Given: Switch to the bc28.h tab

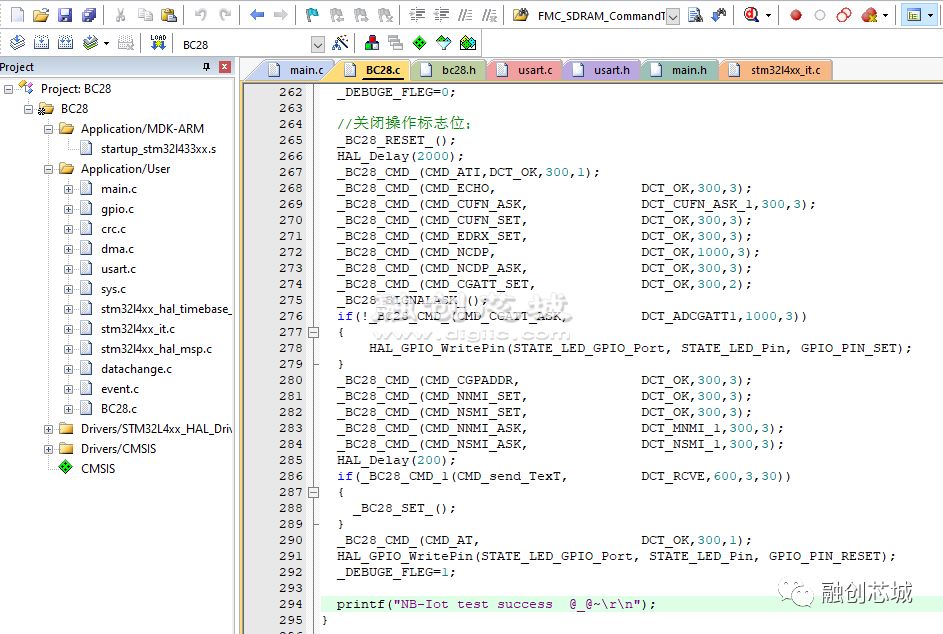Looking at the screenshot, I should point(448,70).
